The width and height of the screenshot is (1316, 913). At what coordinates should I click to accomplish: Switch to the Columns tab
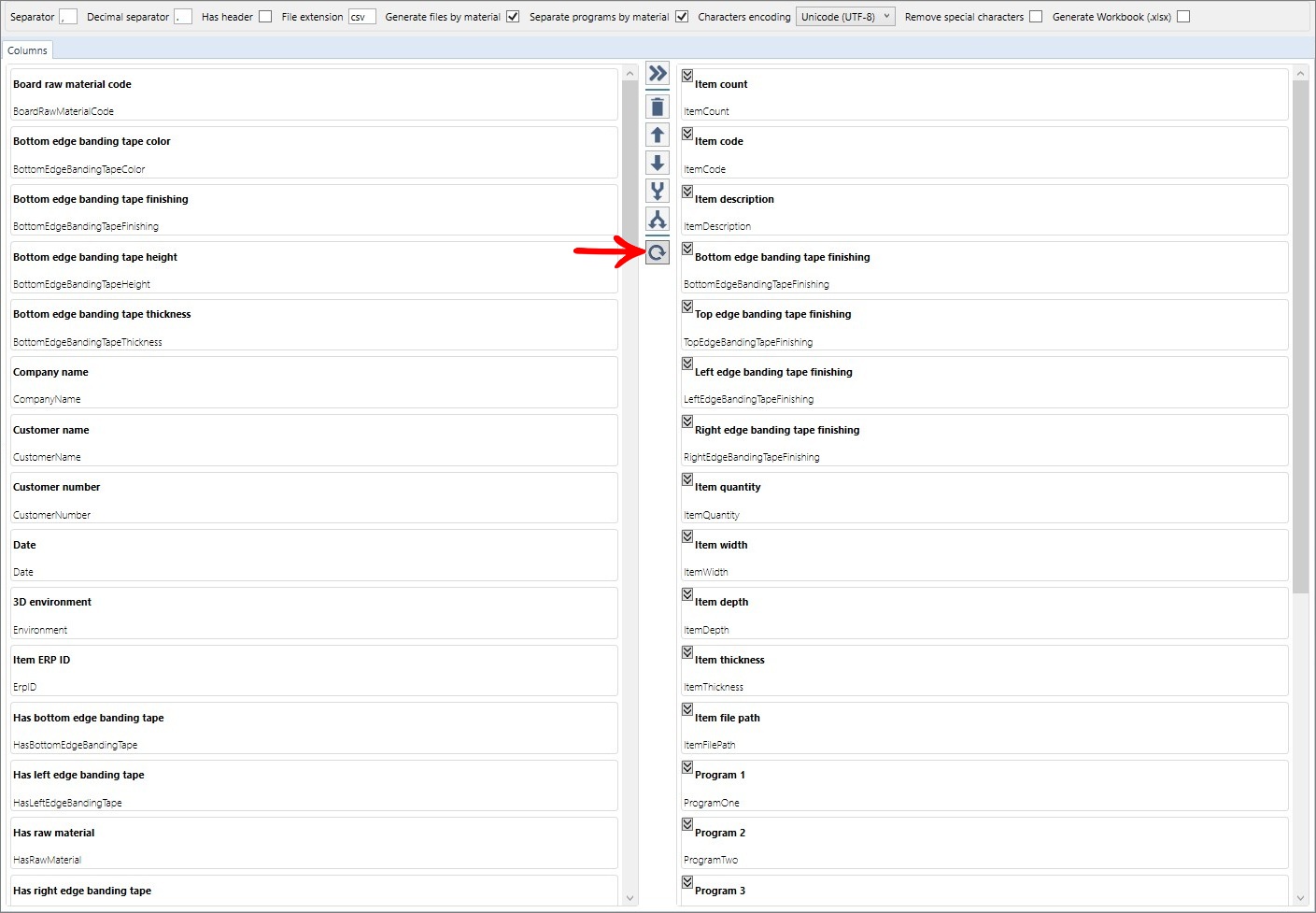pos(27,50)
